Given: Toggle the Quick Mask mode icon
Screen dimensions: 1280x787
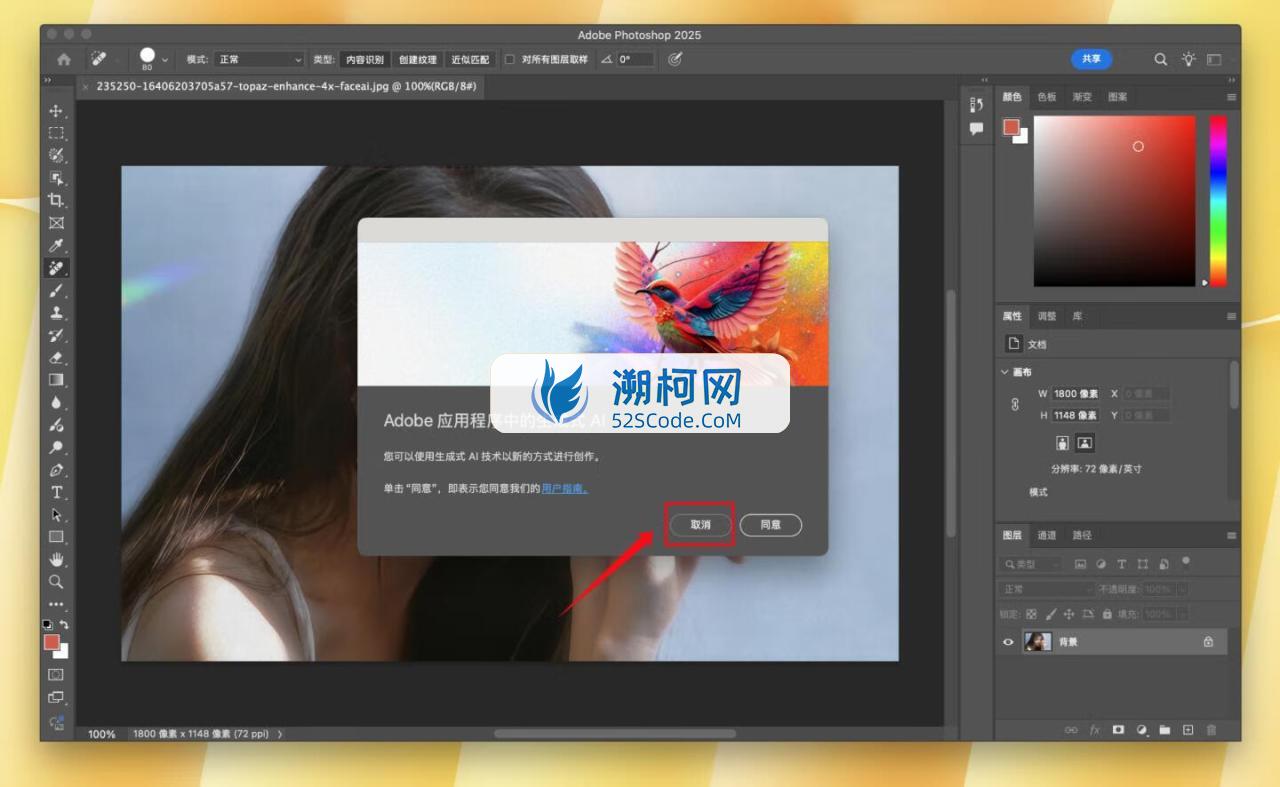Looking at the screenshot, I should click(56, 675).
